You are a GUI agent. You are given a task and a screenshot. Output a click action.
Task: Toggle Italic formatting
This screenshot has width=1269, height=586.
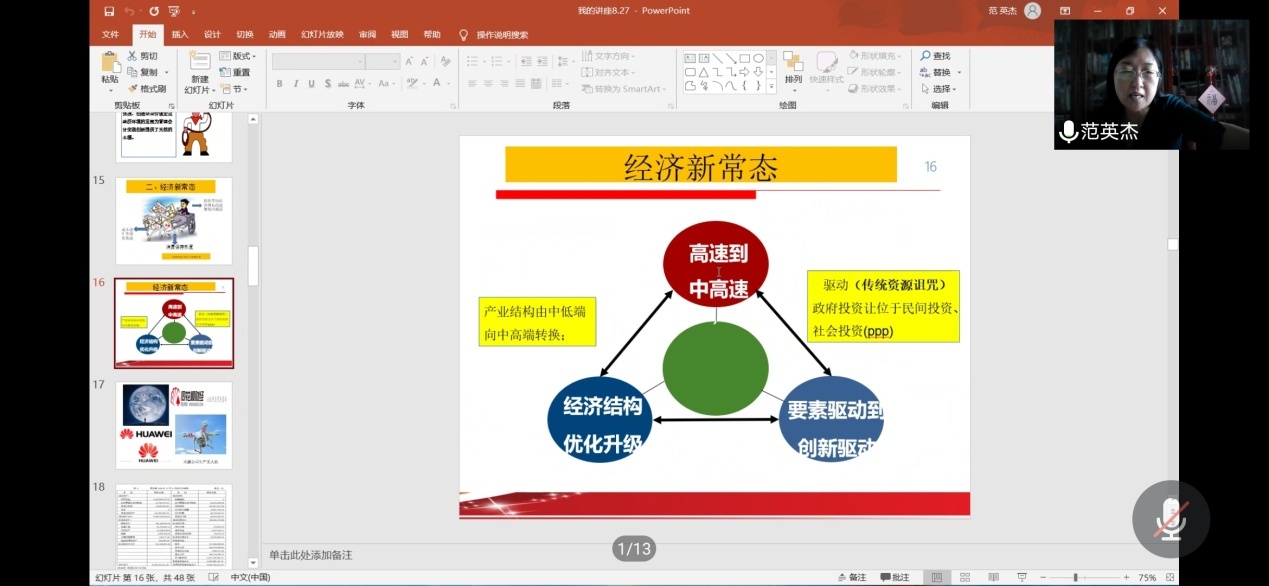(297, 83)
